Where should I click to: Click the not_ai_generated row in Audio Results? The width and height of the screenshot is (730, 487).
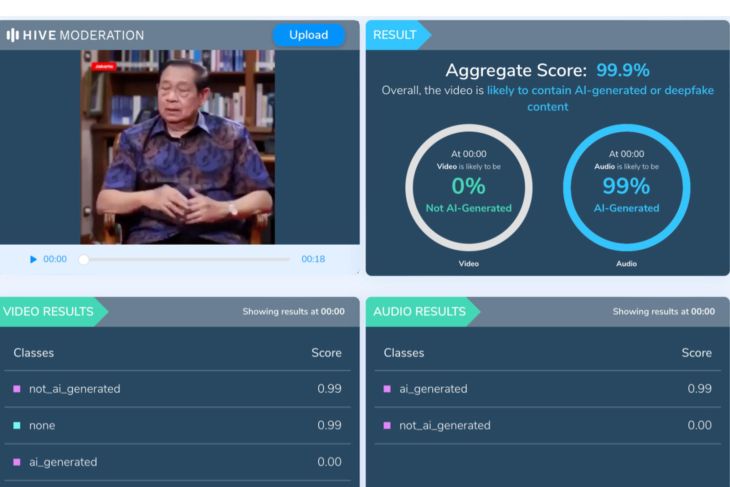click(x=548, y=426)
